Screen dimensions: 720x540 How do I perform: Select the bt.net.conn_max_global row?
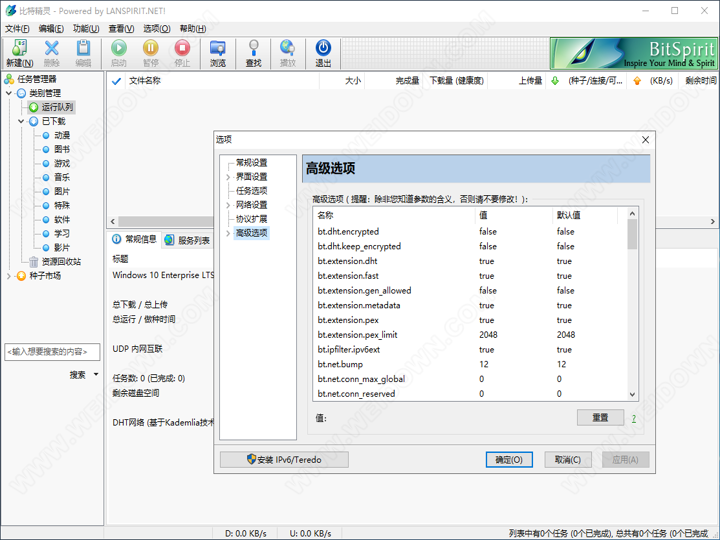pos(470,379)
